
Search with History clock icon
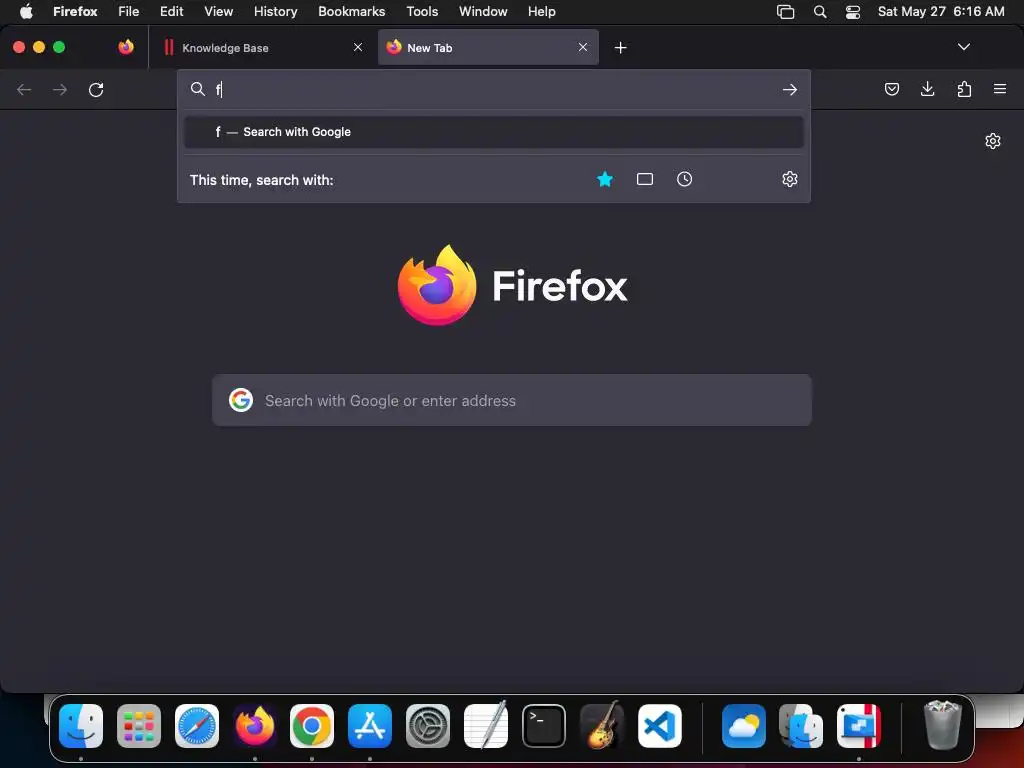click(684, 179)
